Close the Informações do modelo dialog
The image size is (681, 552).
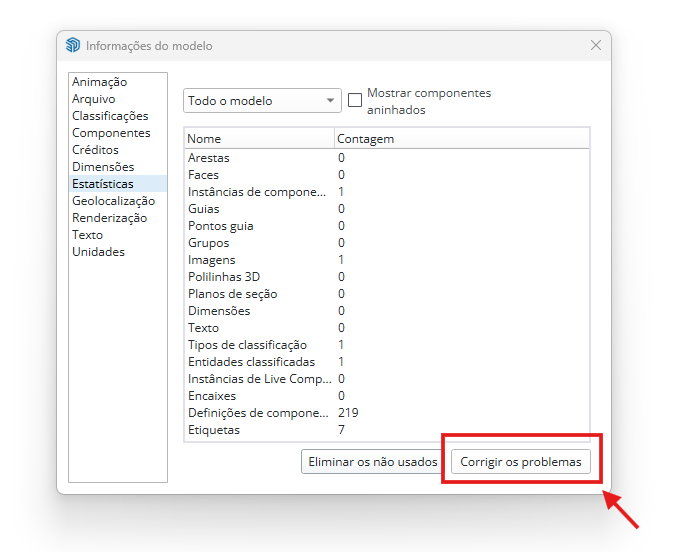coord(596,46)
